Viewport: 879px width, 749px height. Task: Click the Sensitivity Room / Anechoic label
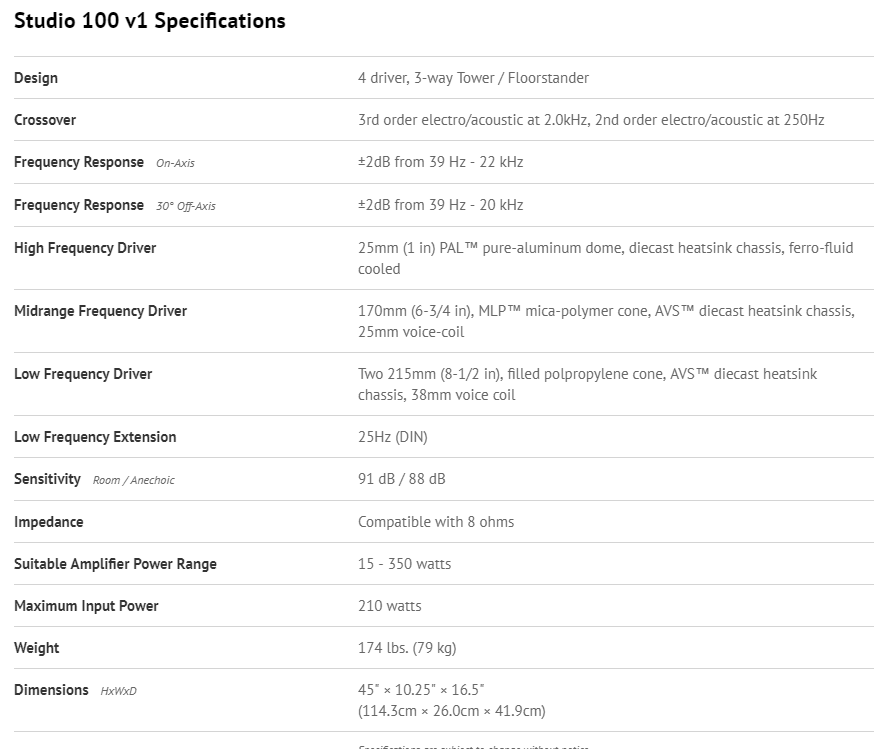click(94, 479)
